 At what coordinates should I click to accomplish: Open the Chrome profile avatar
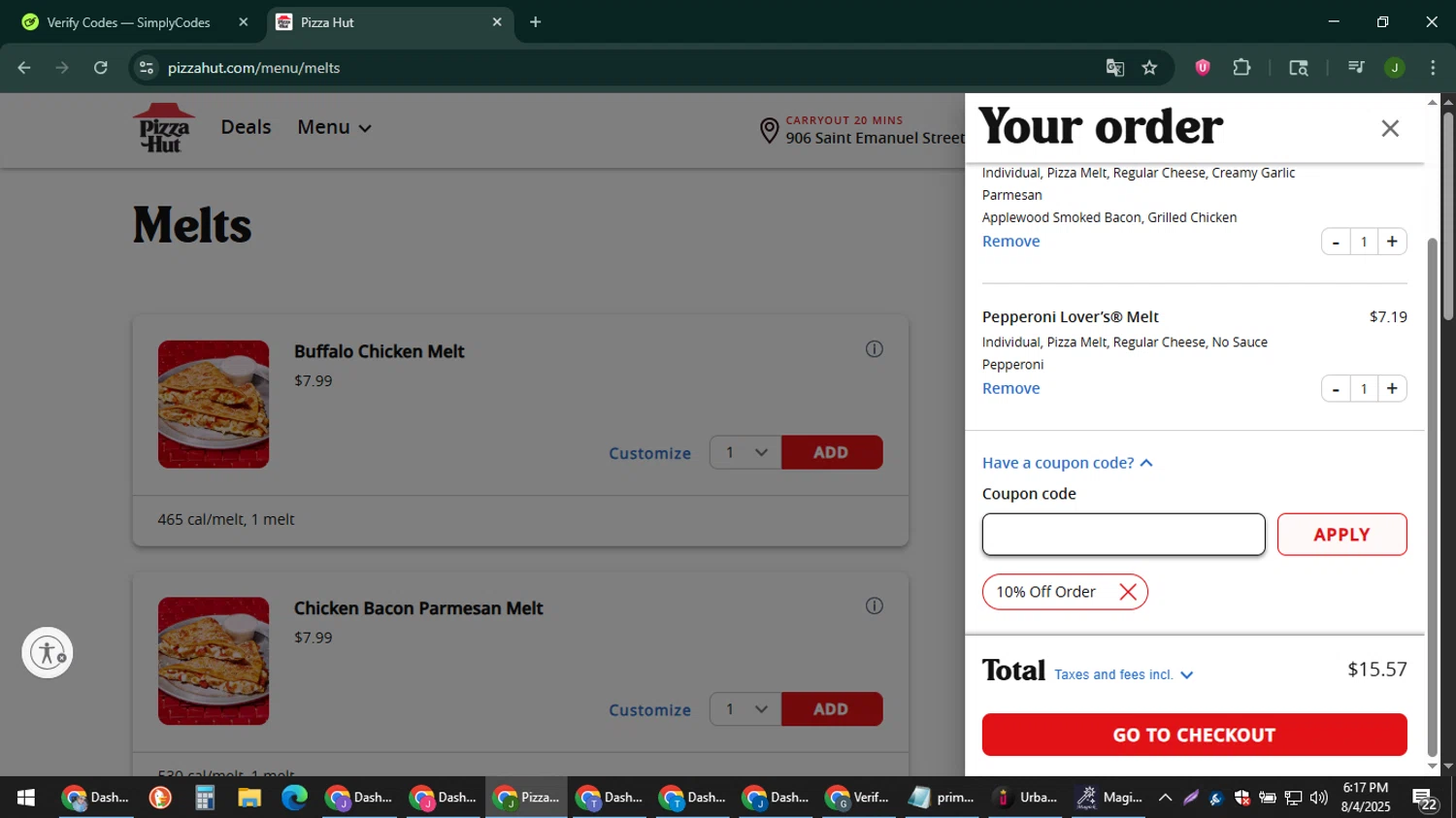click(1395, 68)
